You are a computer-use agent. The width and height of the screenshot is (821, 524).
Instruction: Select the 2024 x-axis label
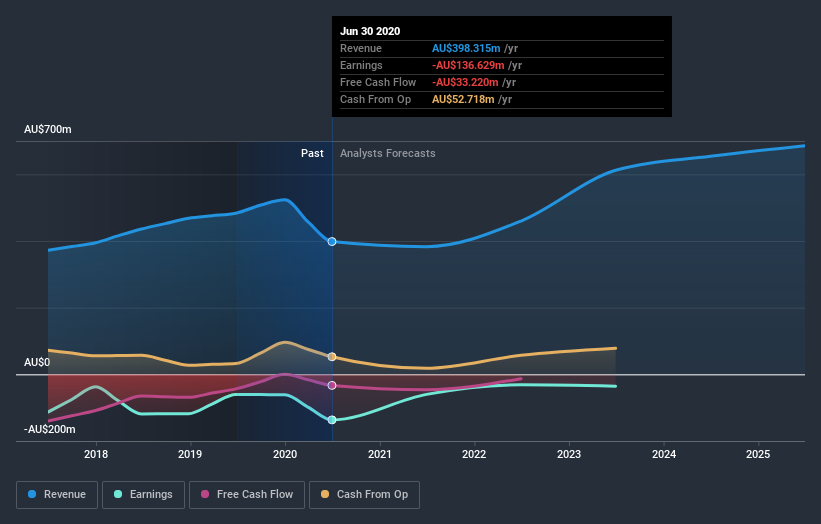(664, 454)
